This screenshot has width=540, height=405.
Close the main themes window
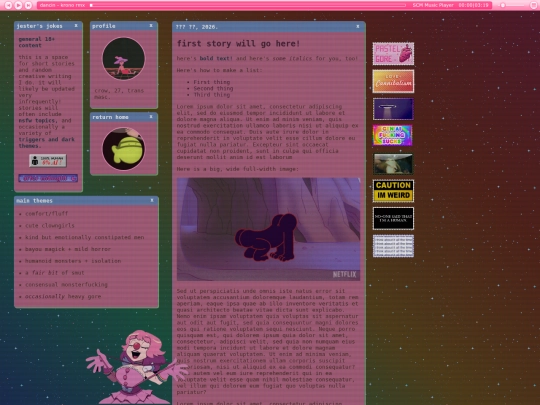click(x=152, y=200)
